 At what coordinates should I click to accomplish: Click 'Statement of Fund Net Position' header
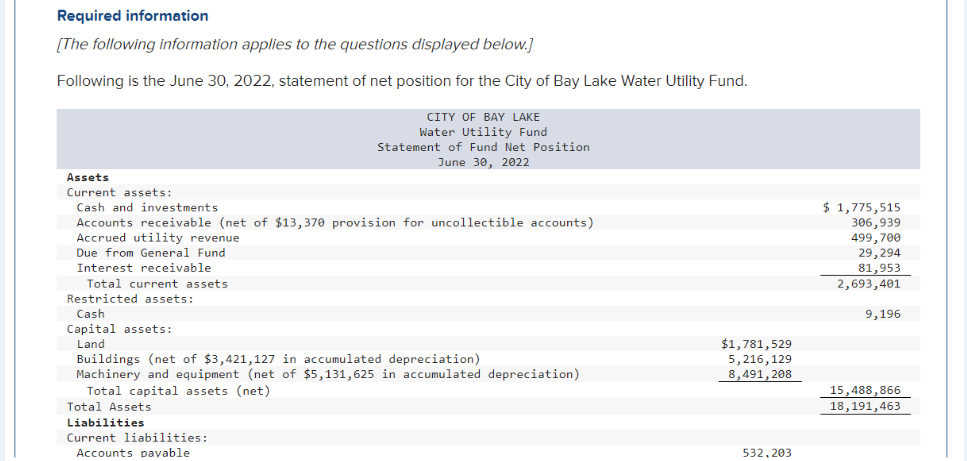(x=483, y=147)
